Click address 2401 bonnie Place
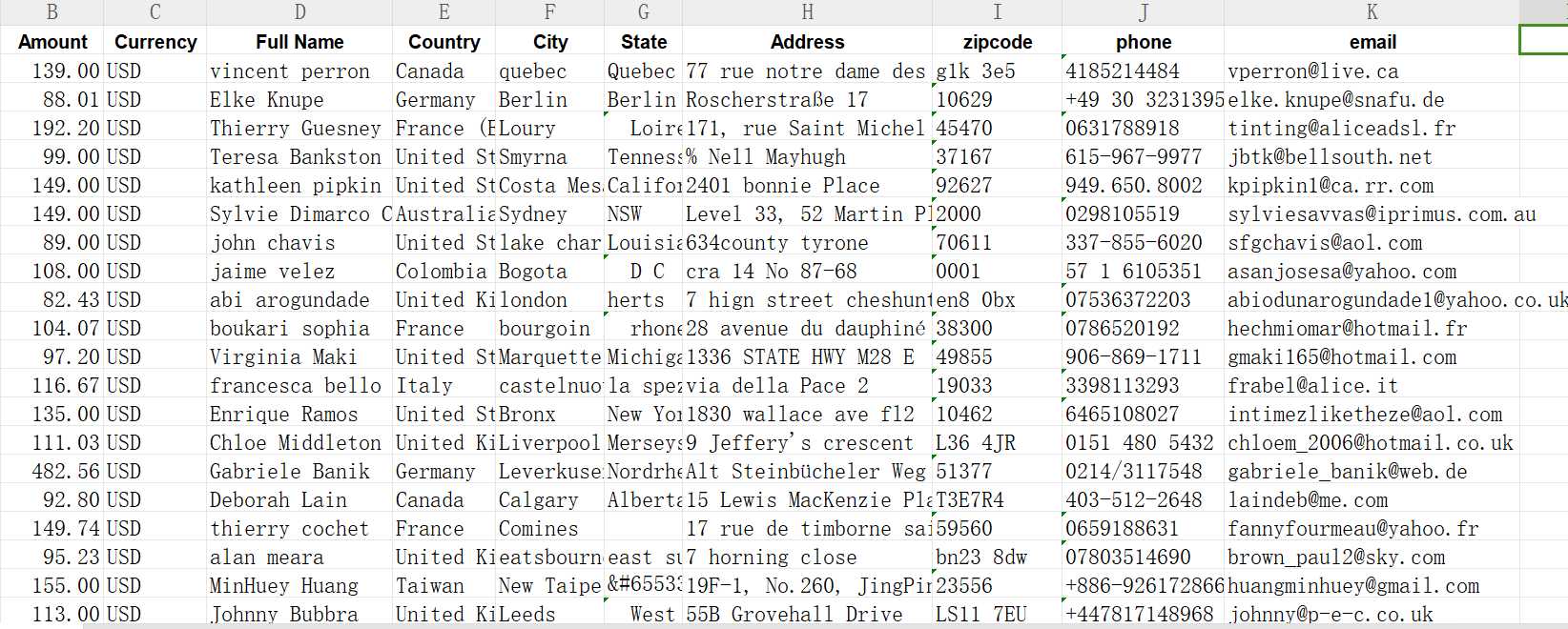Viewport: 1568px width, 629px height. tap(807, 185)
